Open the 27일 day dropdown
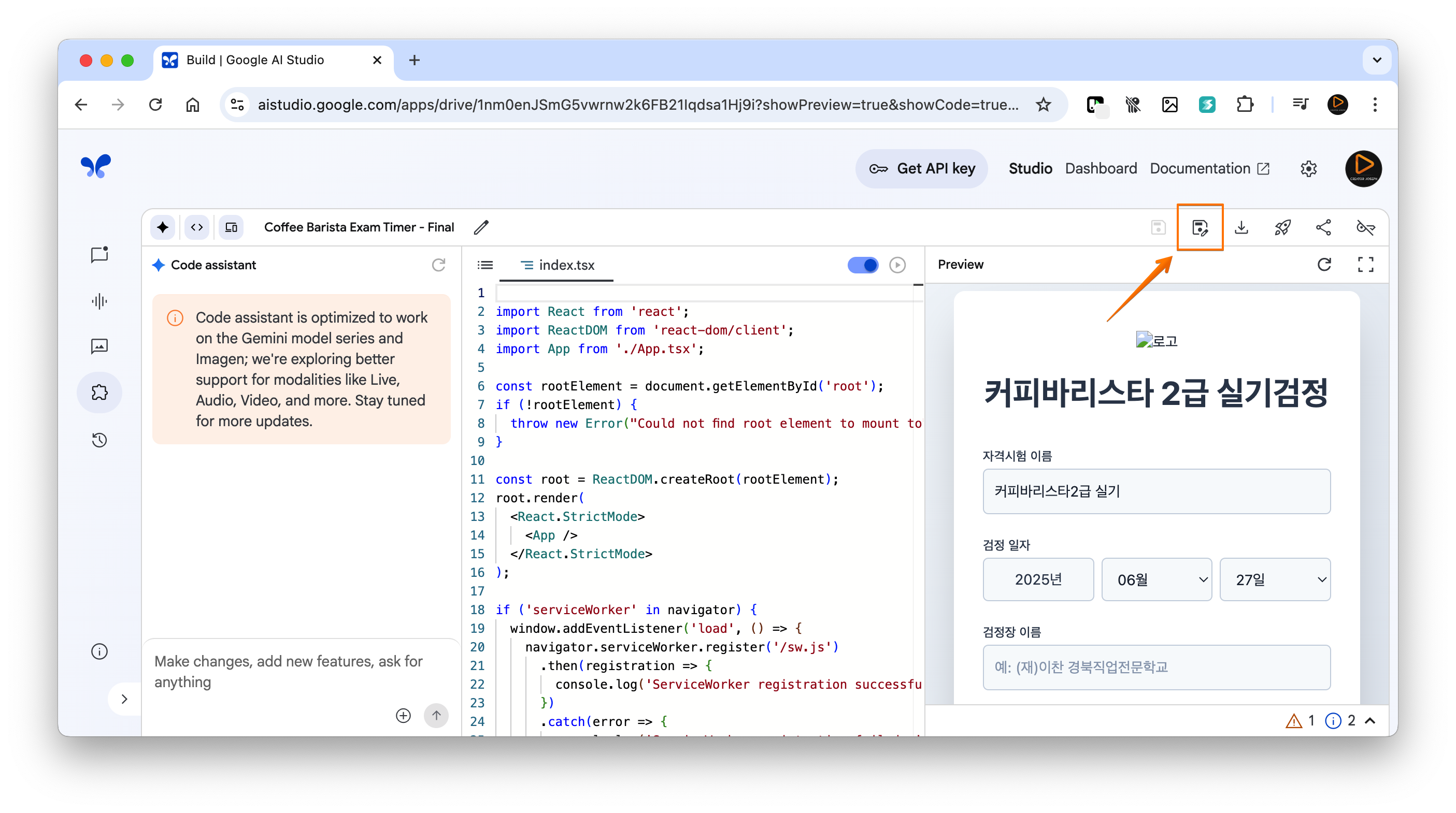Viewport: 1456px width, 813px height. click(1275, 579)
